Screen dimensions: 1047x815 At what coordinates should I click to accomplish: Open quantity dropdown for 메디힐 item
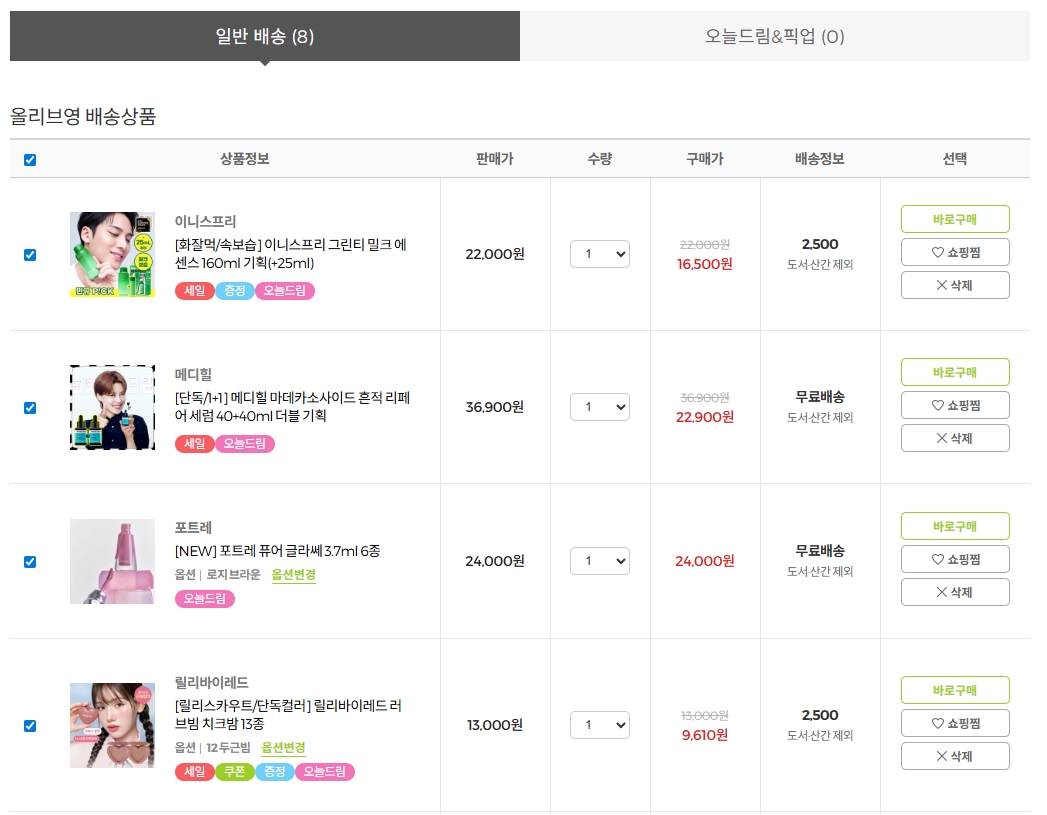tap(600, 407)
